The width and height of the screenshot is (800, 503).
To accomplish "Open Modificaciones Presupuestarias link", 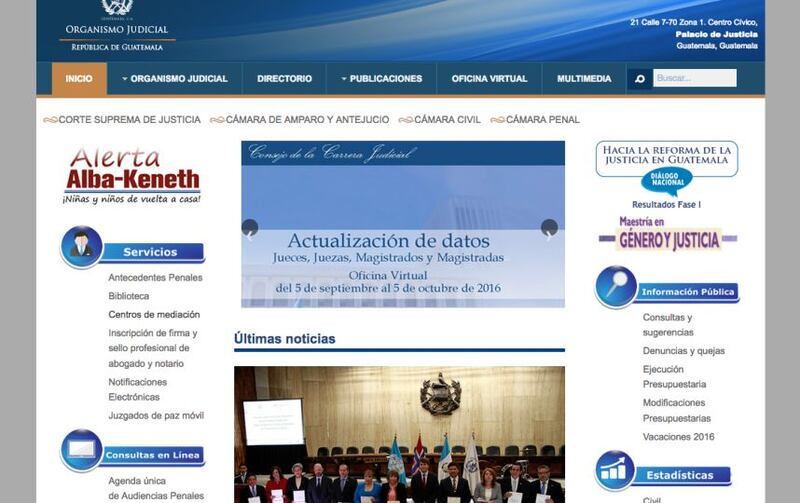I will (677, 410).
